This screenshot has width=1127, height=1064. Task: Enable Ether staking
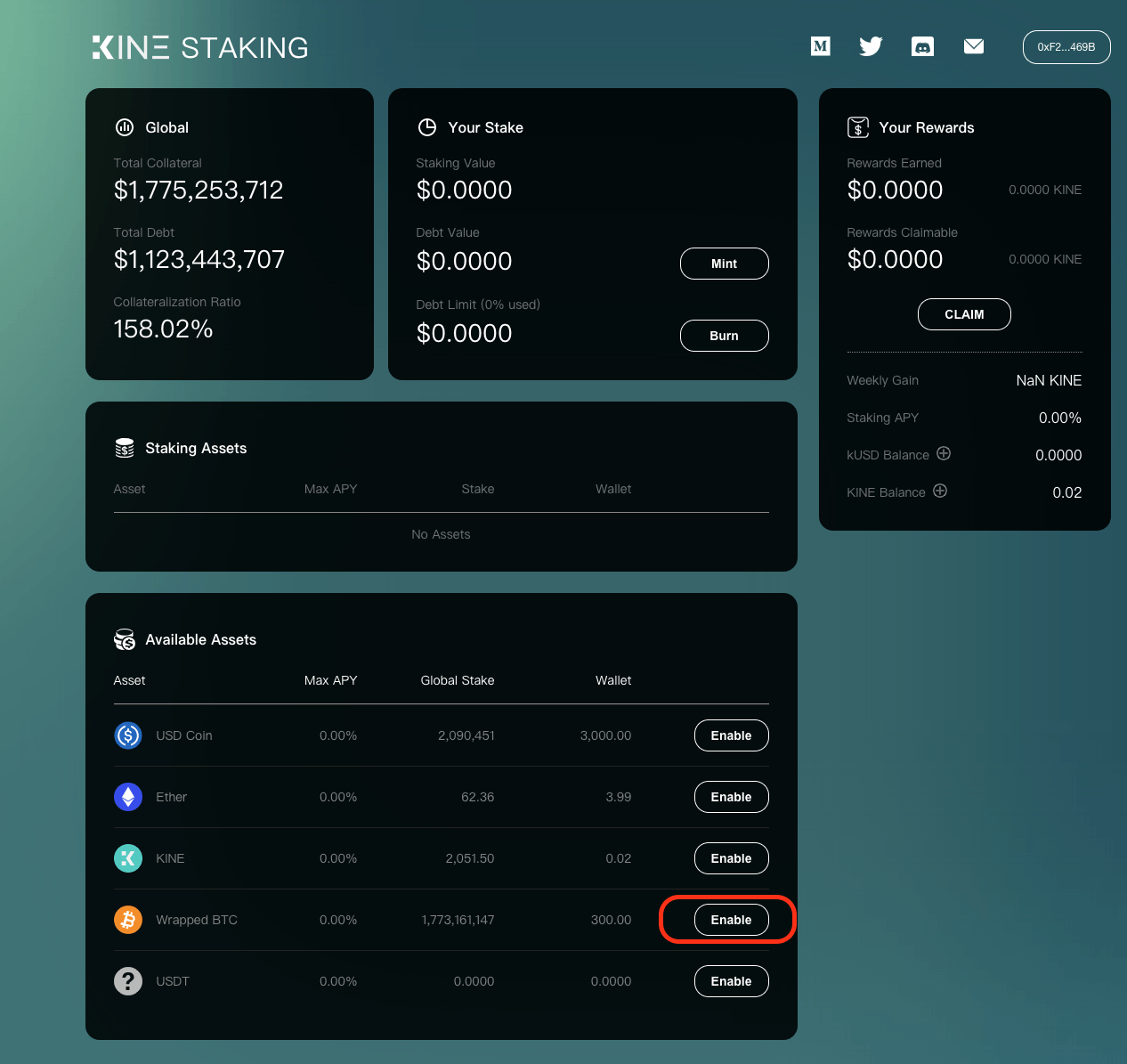[732, 797]
